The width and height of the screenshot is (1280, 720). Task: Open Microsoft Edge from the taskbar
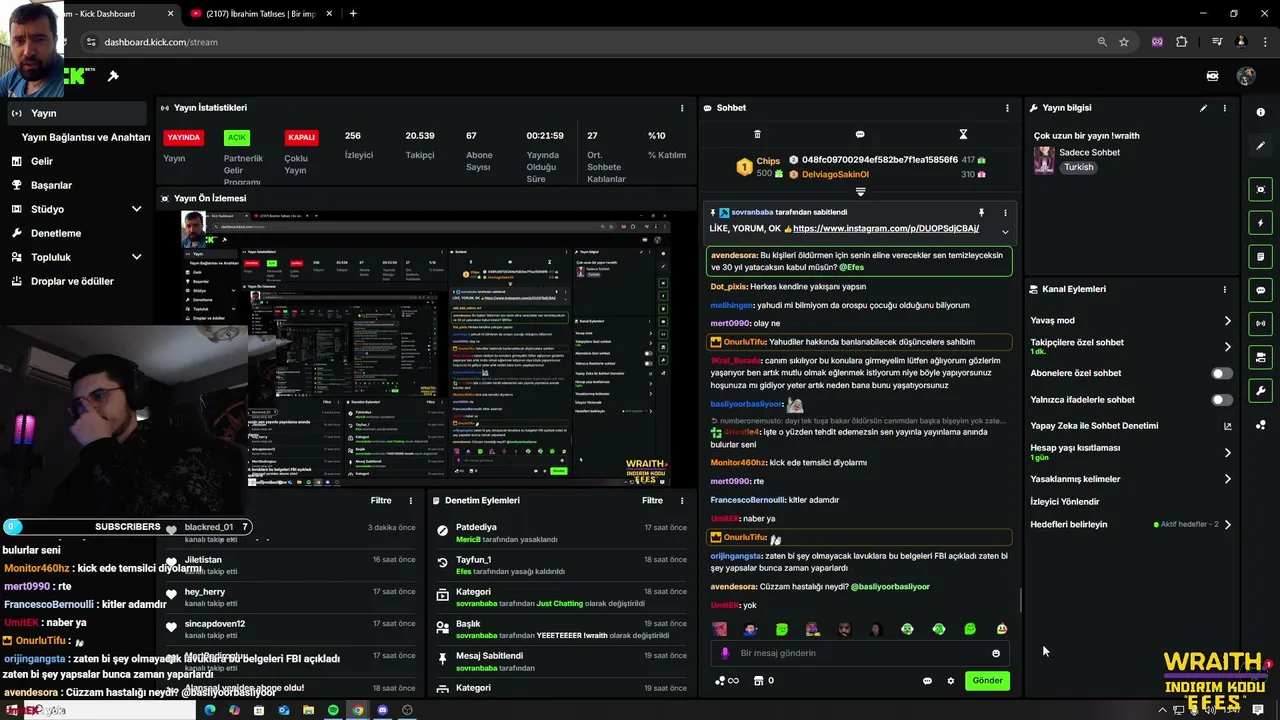210,710
